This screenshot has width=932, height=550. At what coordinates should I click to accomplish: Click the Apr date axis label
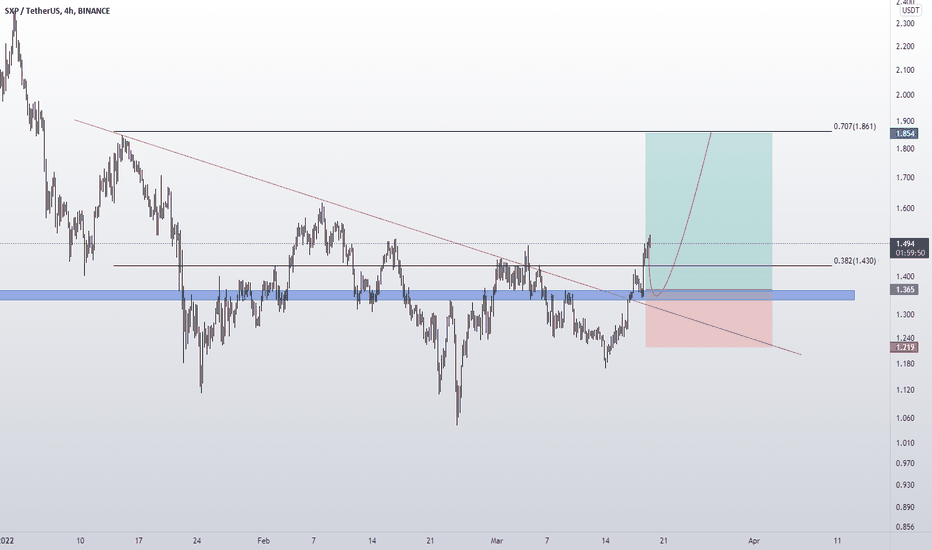(754, 541)
